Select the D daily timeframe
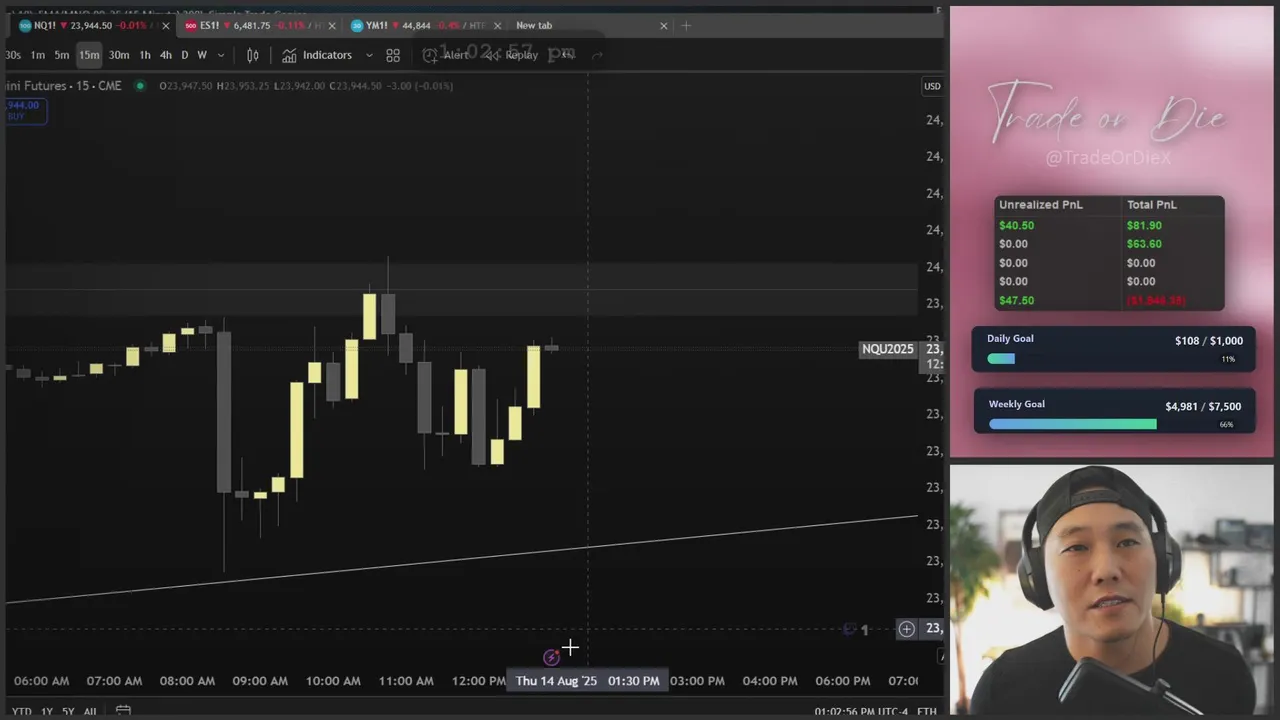Image resolution: width=1280 pixels, height=720 pixels. [x=184, y=55]
